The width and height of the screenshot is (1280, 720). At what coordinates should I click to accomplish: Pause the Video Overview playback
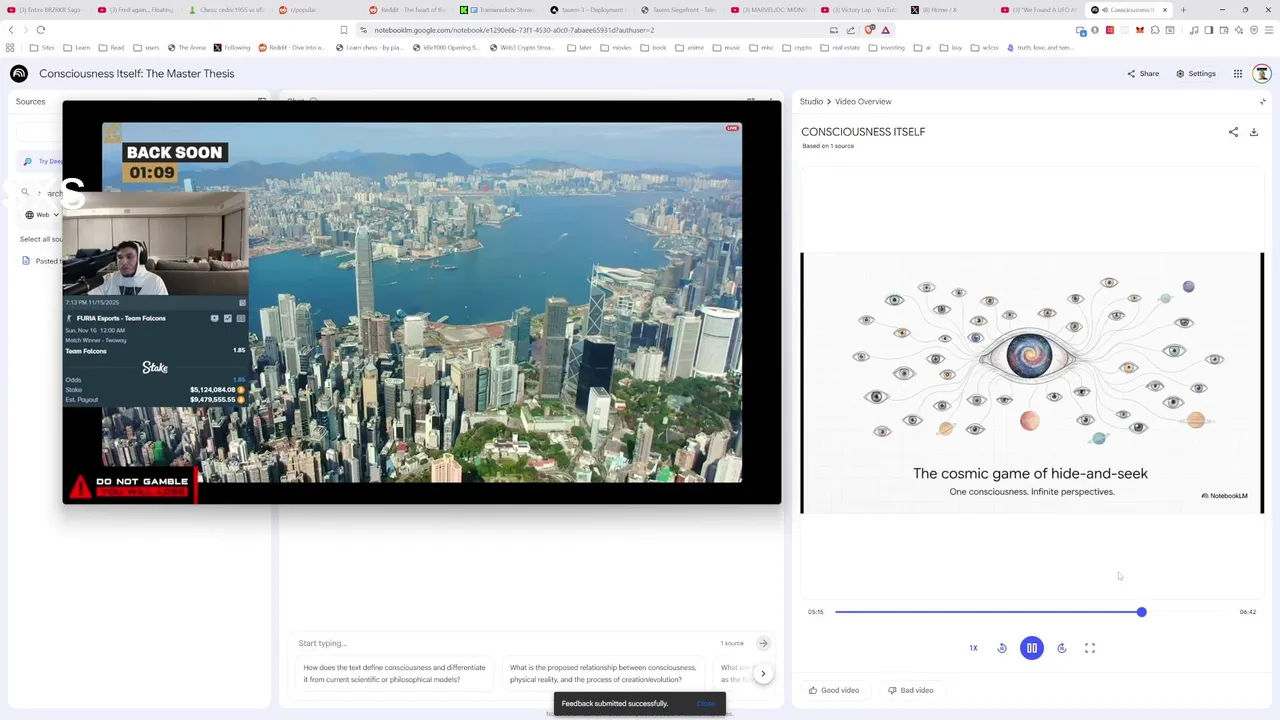coord(1031,648)
